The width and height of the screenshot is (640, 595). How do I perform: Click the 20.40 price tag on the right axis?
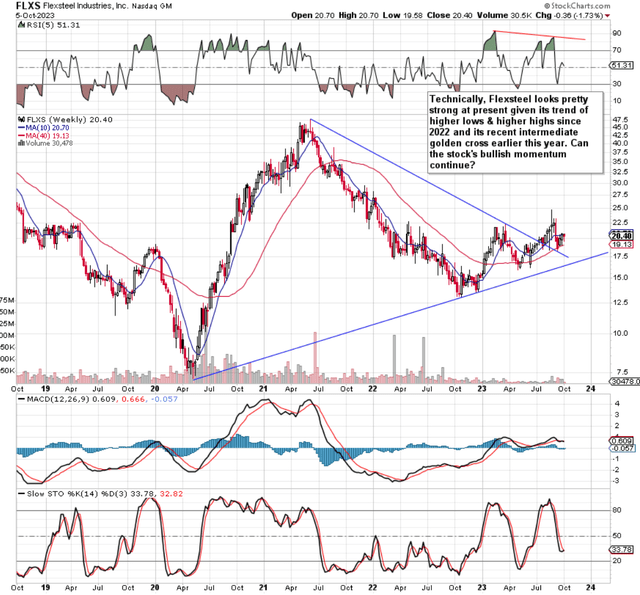tap(622, 235)
